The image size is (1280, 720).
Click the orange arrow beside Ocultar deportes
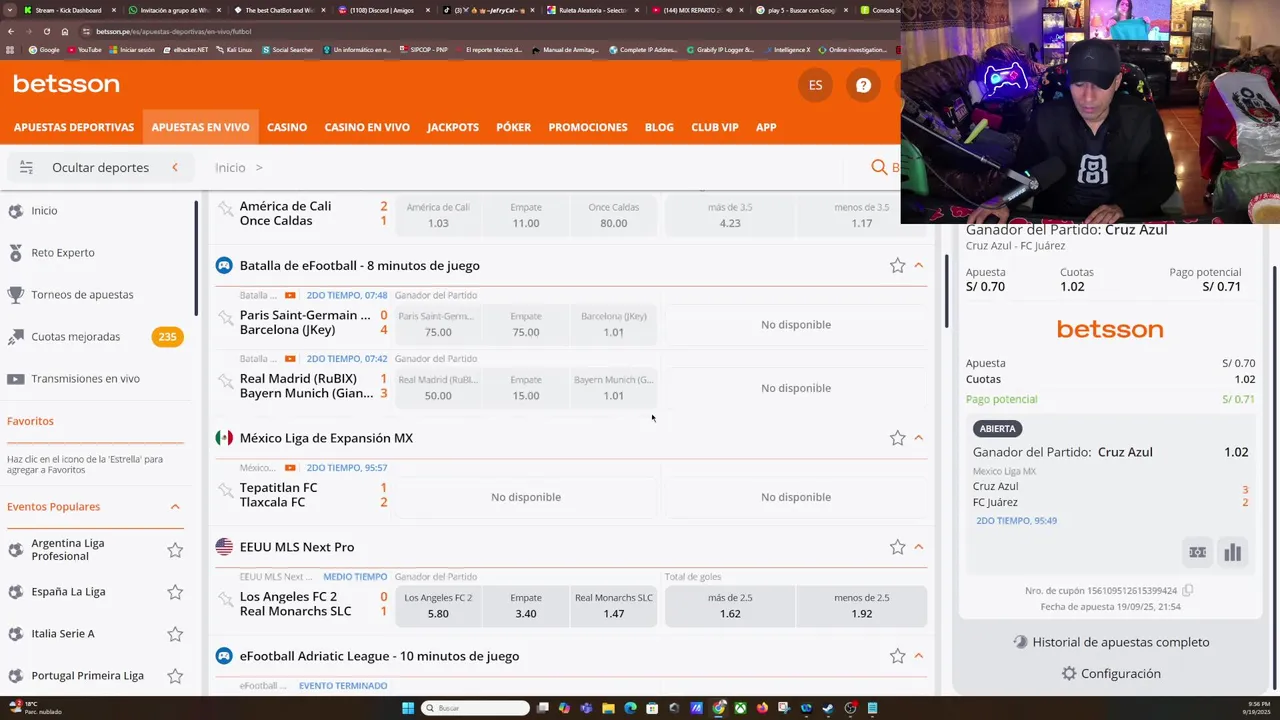coord(175,167)
